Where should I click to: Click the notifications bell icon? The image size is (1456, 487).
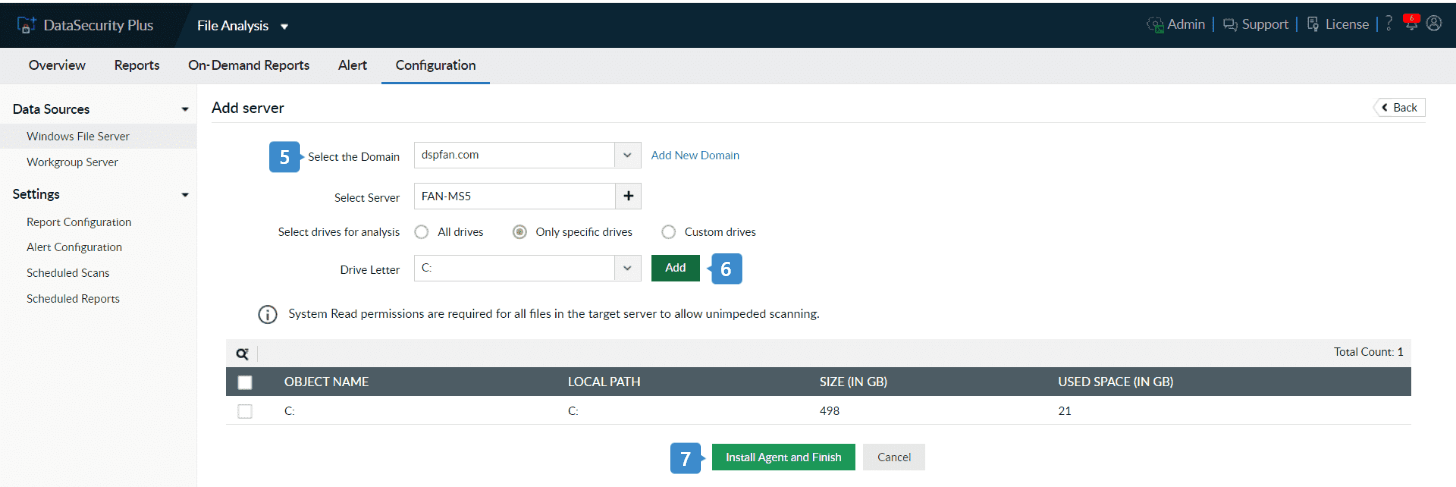point(1412,24)
